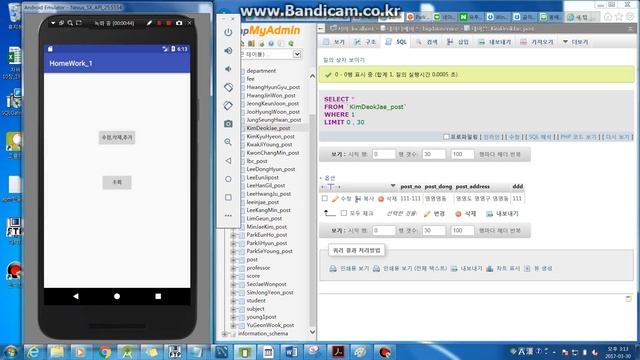The image size is (640, 360).
Task: Click the emulator rotate left icon
Action: (228, 87)
